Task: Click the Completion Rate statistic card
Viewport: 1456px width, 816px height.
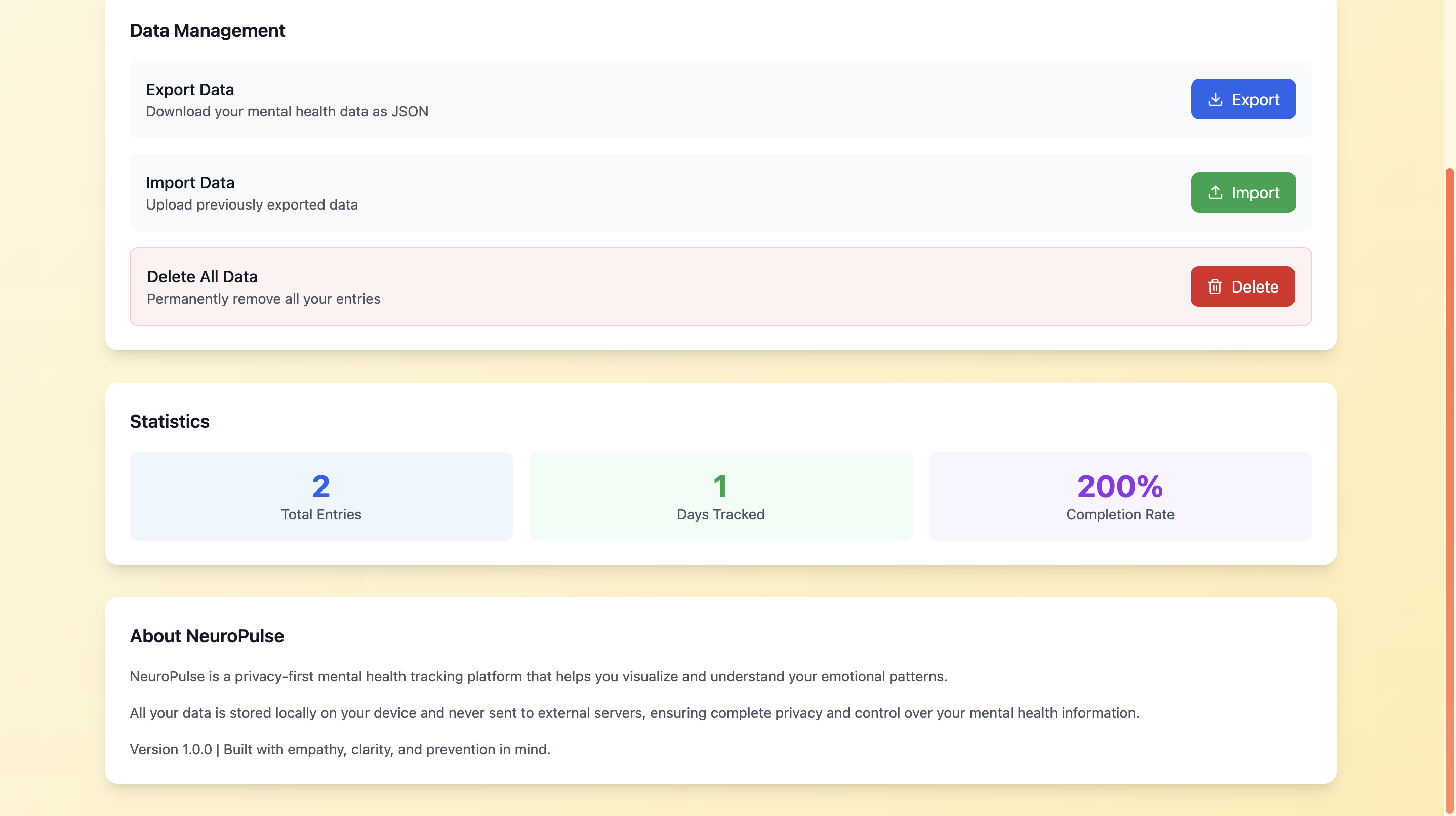Action: [x=1120, y=496]
